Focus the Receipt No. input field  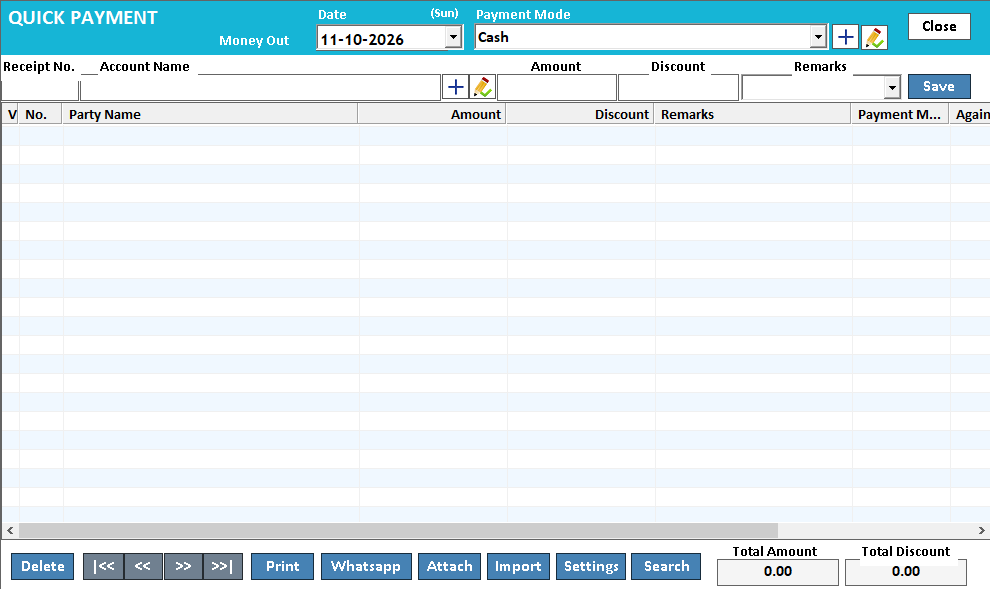(40, 90)
